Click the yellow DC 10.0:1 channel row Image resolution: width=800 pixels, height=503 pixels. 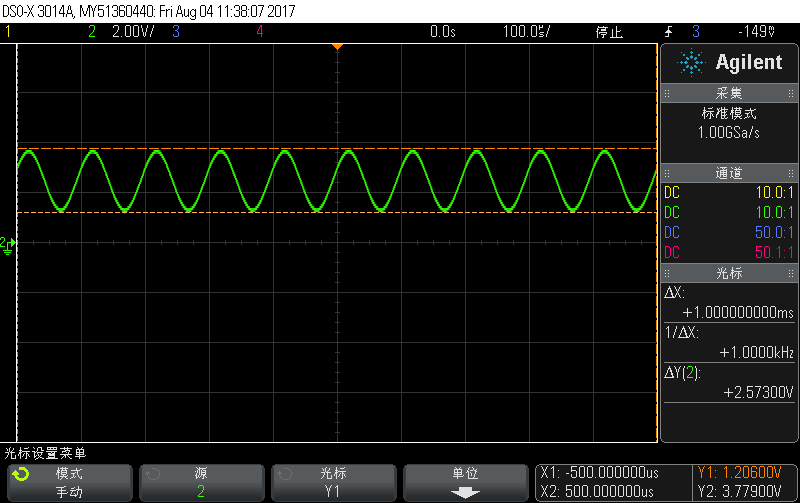pos(729,193)
